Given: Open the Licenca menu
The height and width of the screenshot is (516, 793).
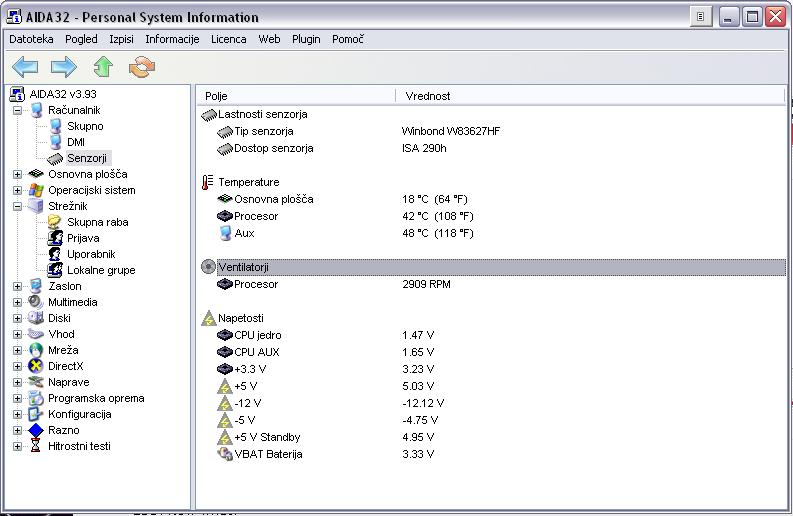Looking at the screenshot, I should tap(229, 39).
